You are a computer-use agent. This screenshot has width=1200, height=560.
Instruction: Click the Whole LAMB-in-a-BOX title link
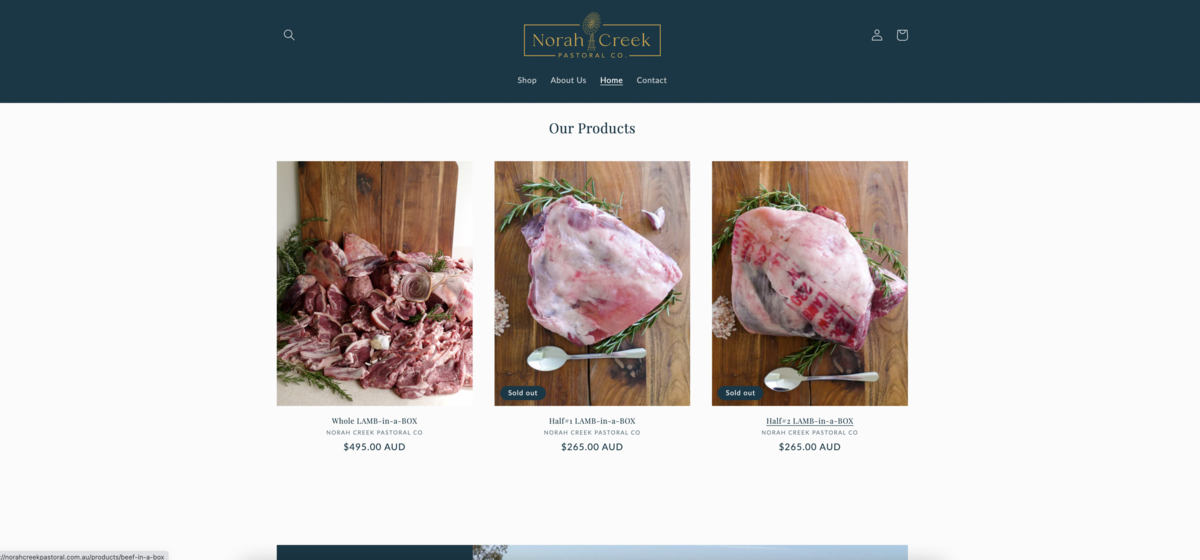pos(374,421)
